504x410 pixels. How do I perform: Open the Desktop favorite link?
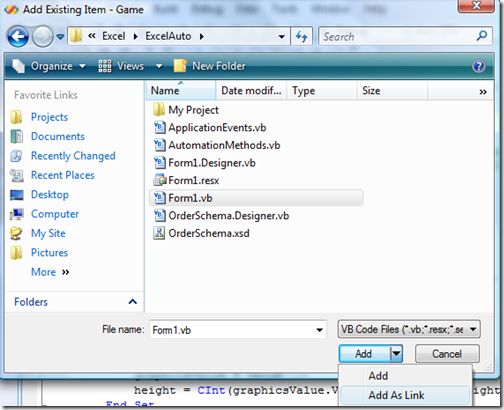pos(50,194)
